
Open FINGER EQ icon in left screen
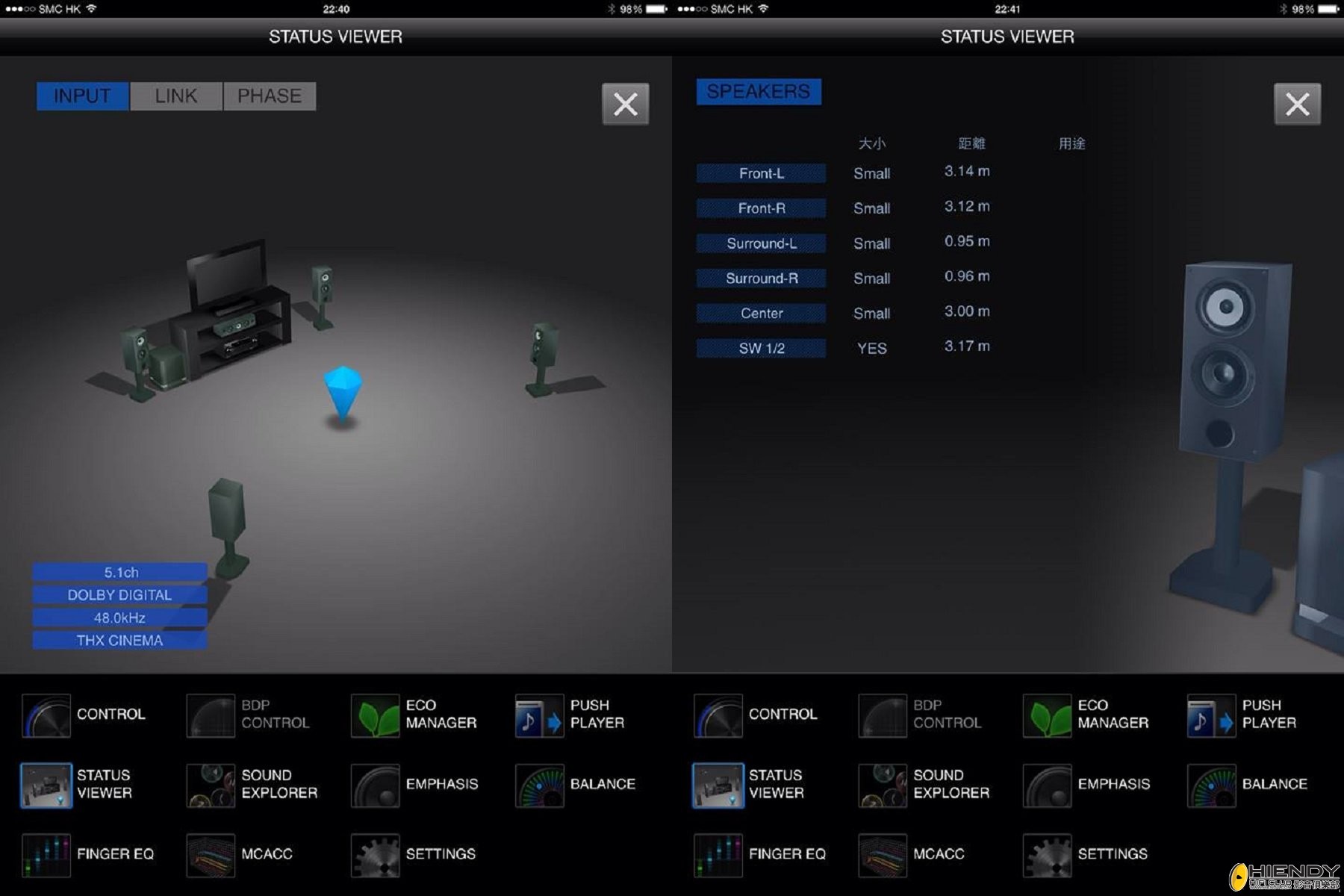click(46, 855)
